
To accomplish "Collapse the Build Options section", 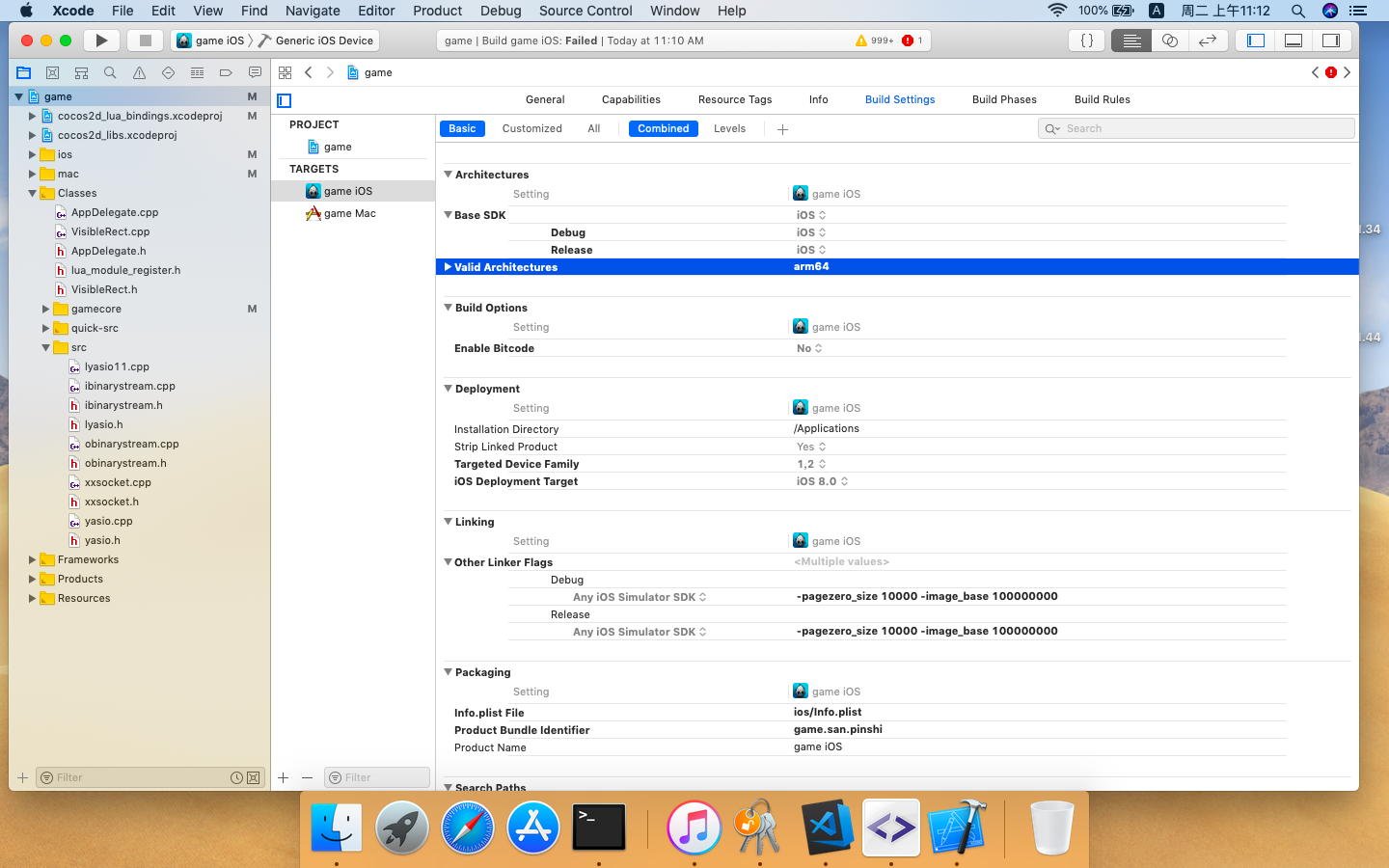I will pos(448,308).
